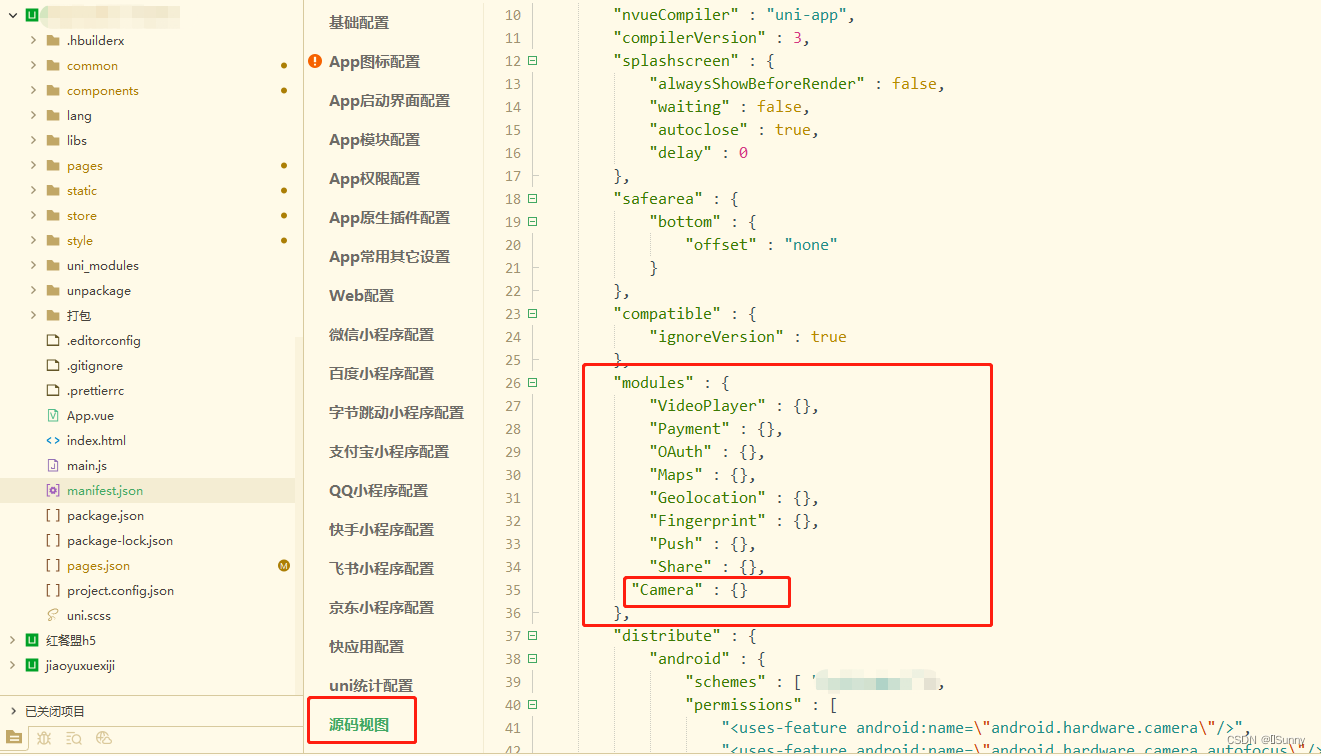The height and width of the screenshot is (756, 1321).
Task: Click the manifest.json config file icon
Action: (53, 490)
